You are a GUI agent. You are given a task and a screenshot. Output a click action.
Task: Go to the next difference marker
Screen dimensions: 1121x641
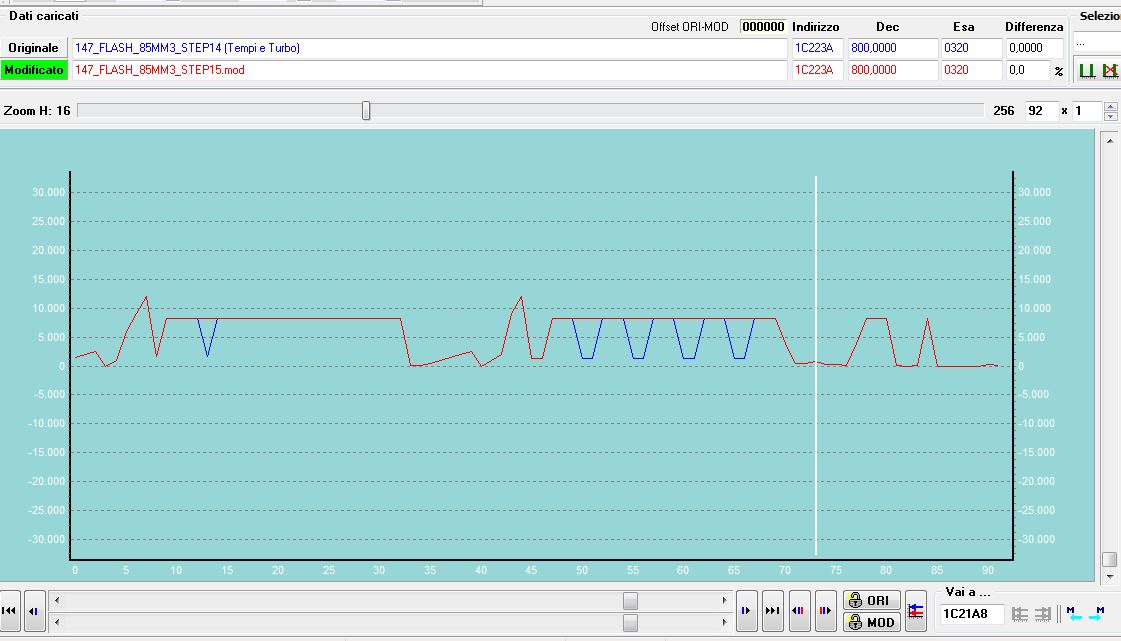click(x=825, y=611)
